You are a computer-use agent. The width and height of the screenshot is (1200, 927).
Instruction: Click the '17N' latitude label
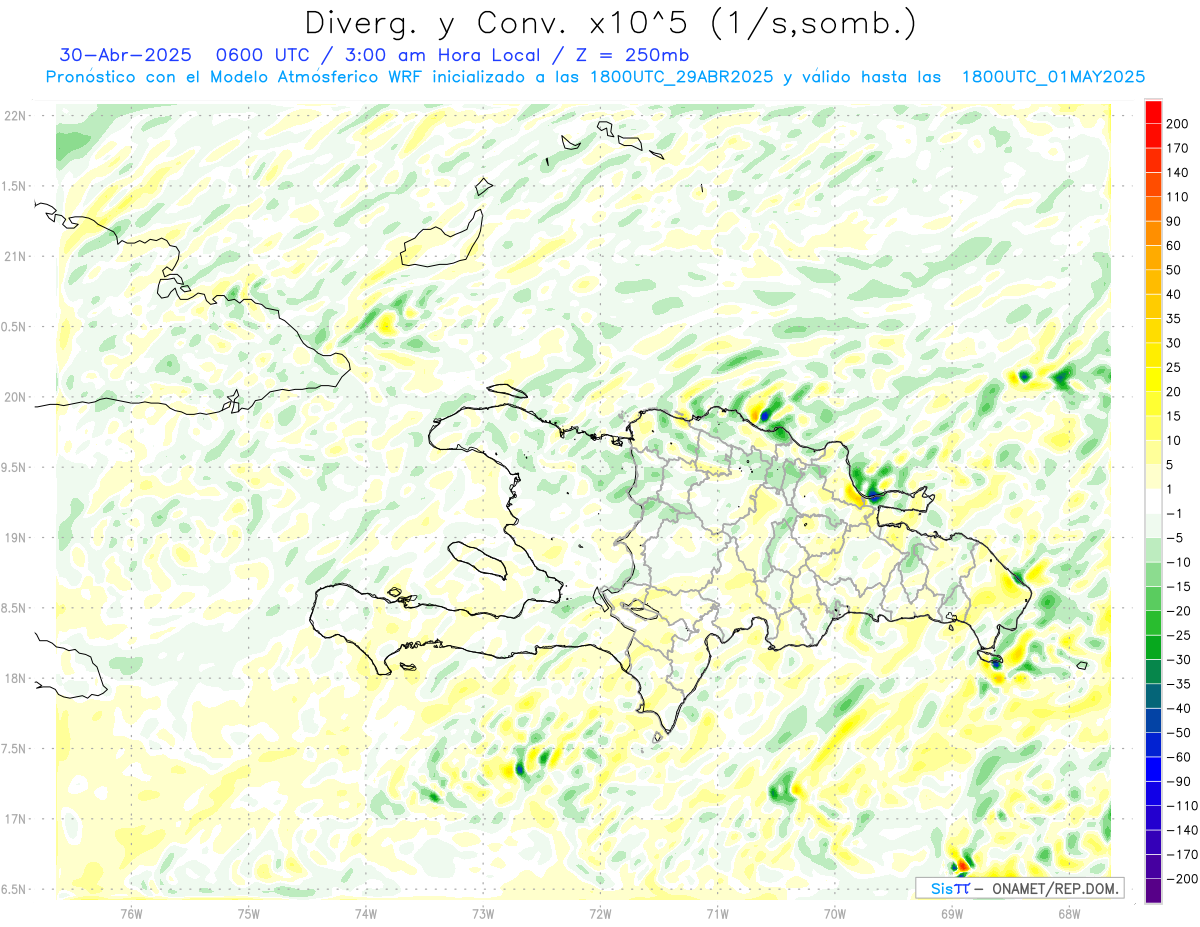click(14, 819)
